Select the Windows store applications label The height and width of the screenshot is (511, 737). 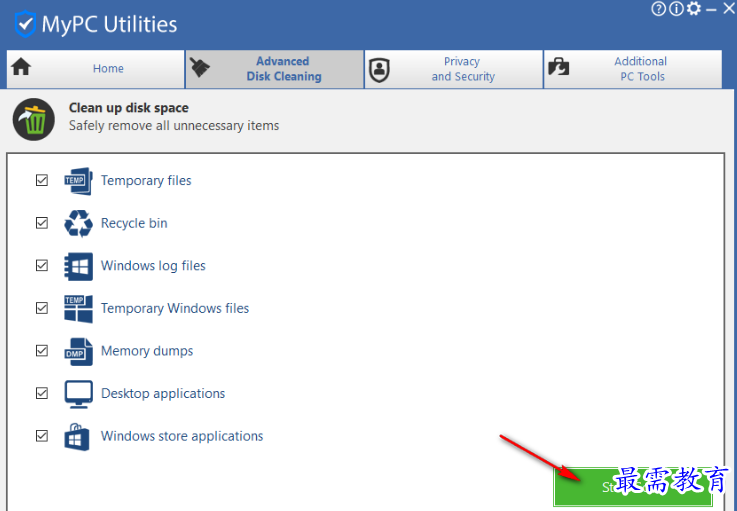coord(182,436)
